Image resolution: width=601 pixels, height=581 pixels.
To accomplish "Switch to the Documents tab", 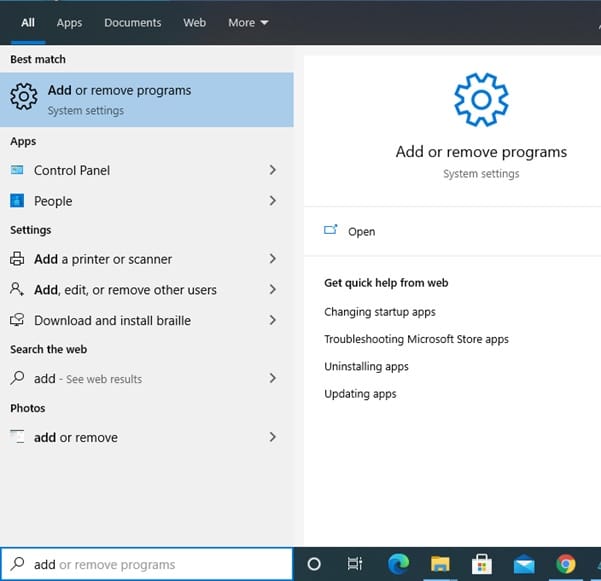I will point(133,23).
